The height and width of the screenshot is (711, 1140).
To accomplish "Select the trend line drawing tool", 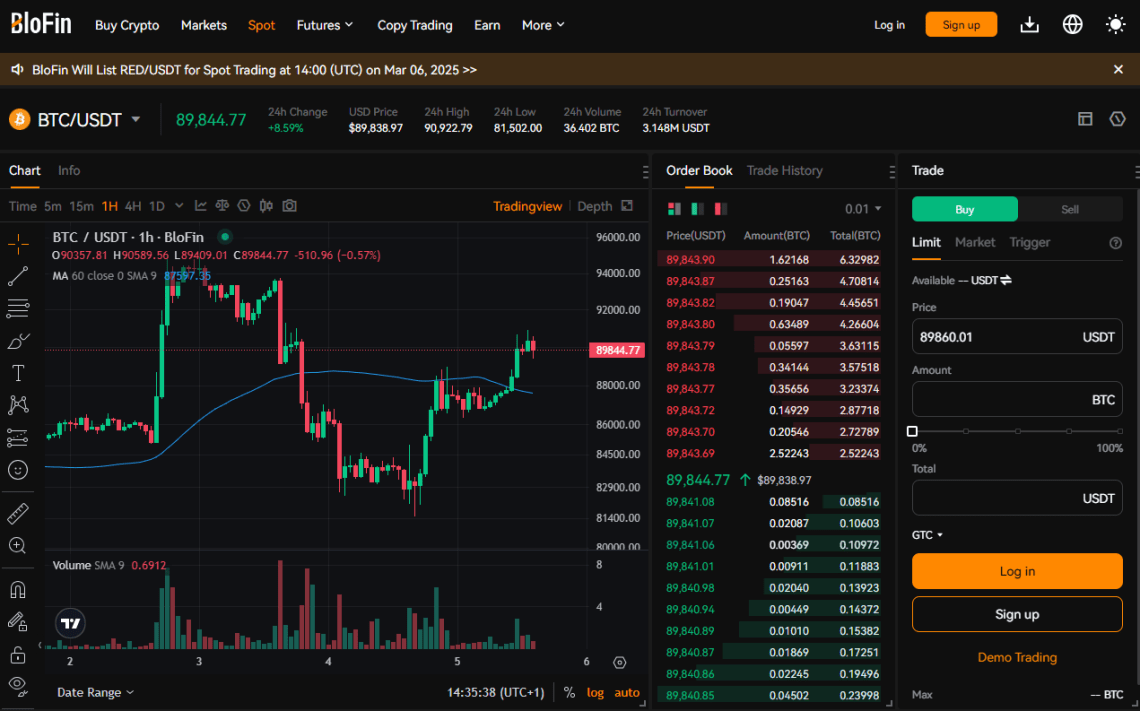I will pyautogui.click(x=18, y=276).
